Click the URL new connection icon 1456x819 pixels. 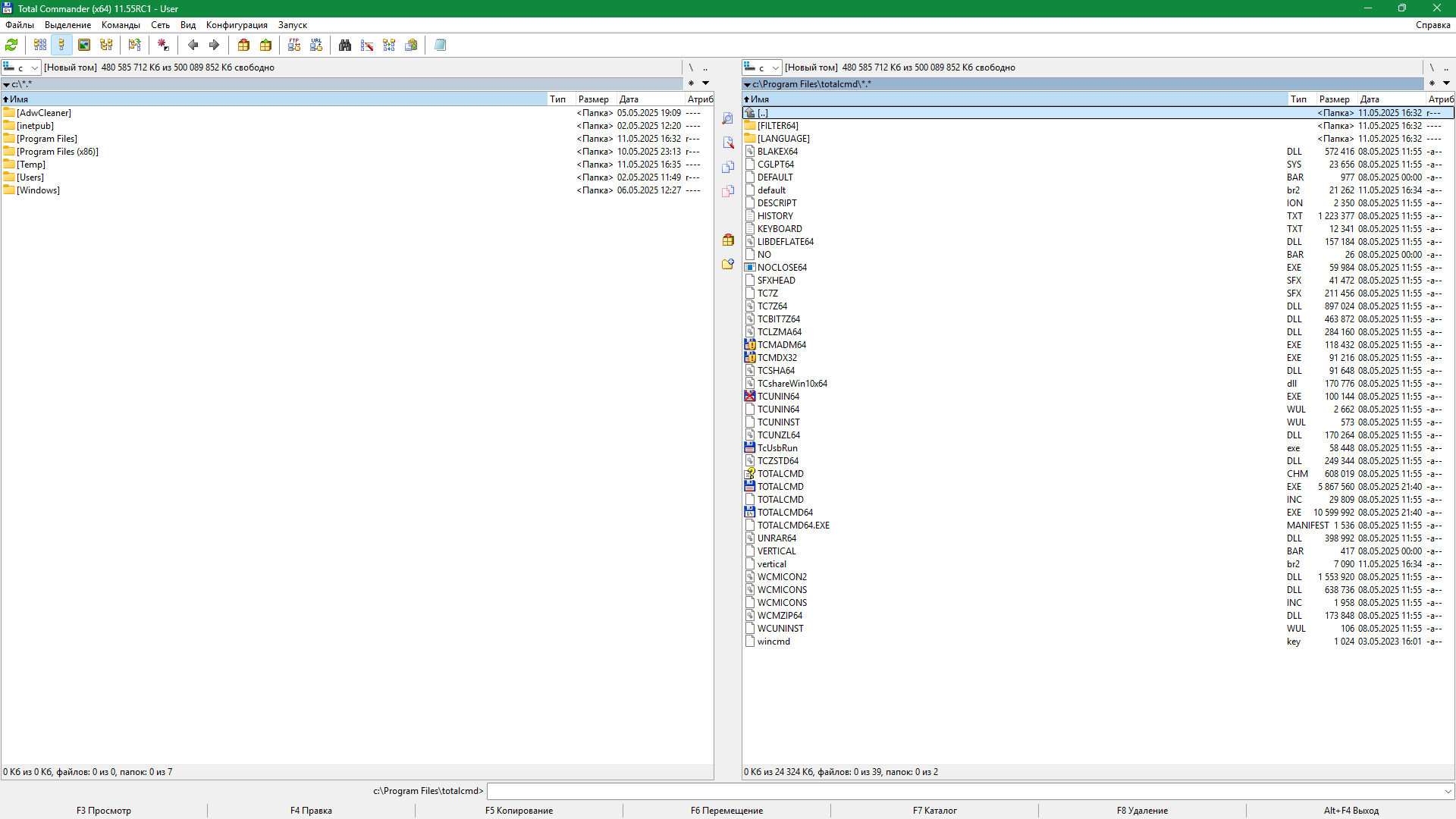click(x=316, y=45)
